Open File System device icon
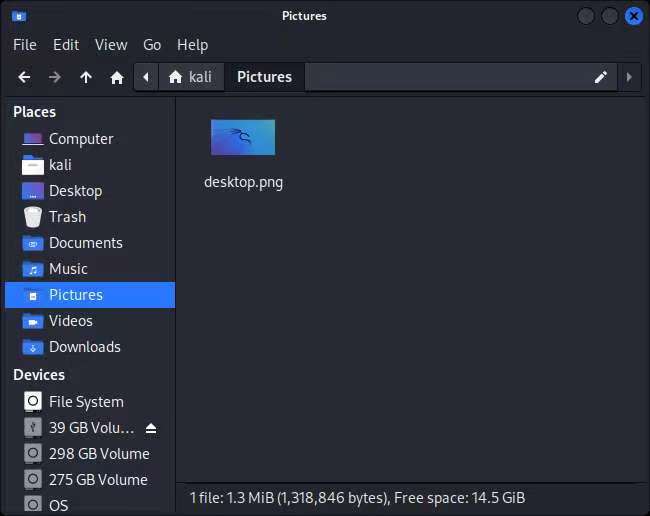The width and height of the screenshot is (650, 516). pos(33,402)
